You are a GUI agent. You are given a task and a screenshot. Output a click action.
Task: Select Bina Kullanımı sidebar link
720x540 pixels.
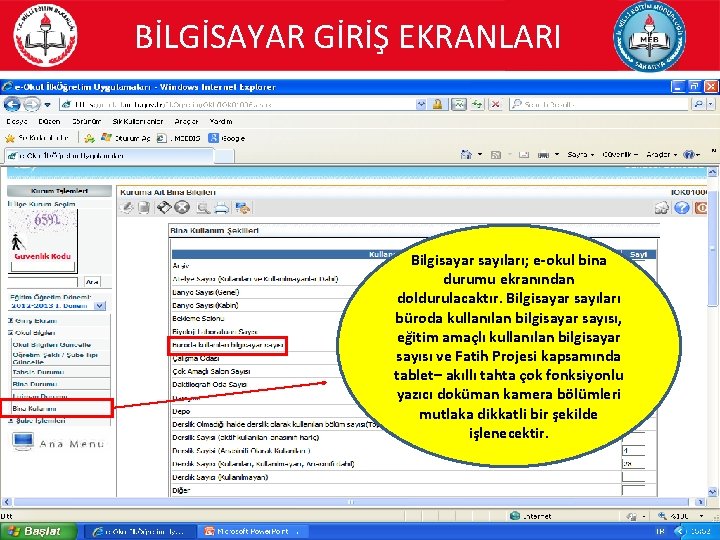[34, 408]
